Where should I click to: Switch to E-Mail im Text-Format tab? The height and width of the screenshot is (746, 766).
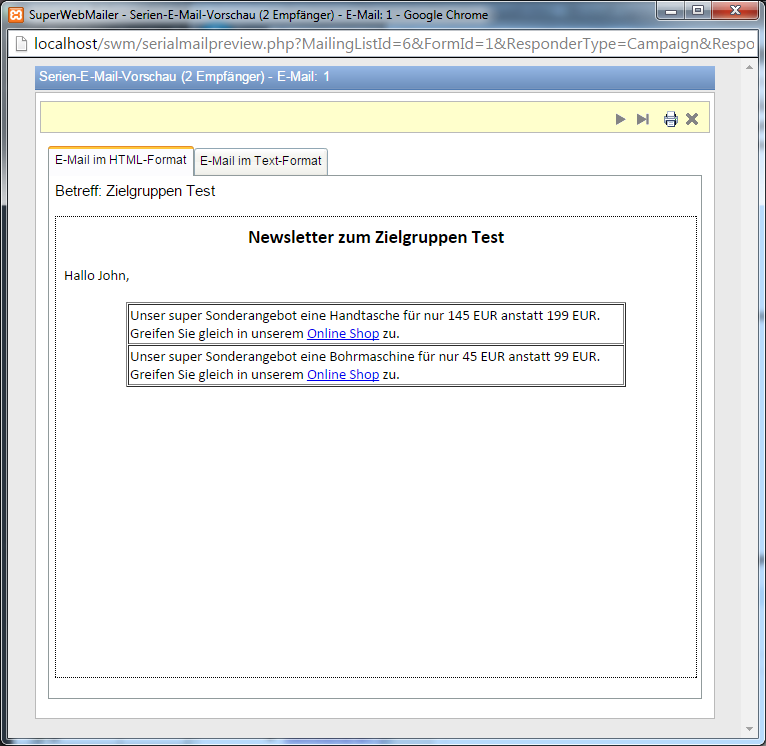click(260, 161)
